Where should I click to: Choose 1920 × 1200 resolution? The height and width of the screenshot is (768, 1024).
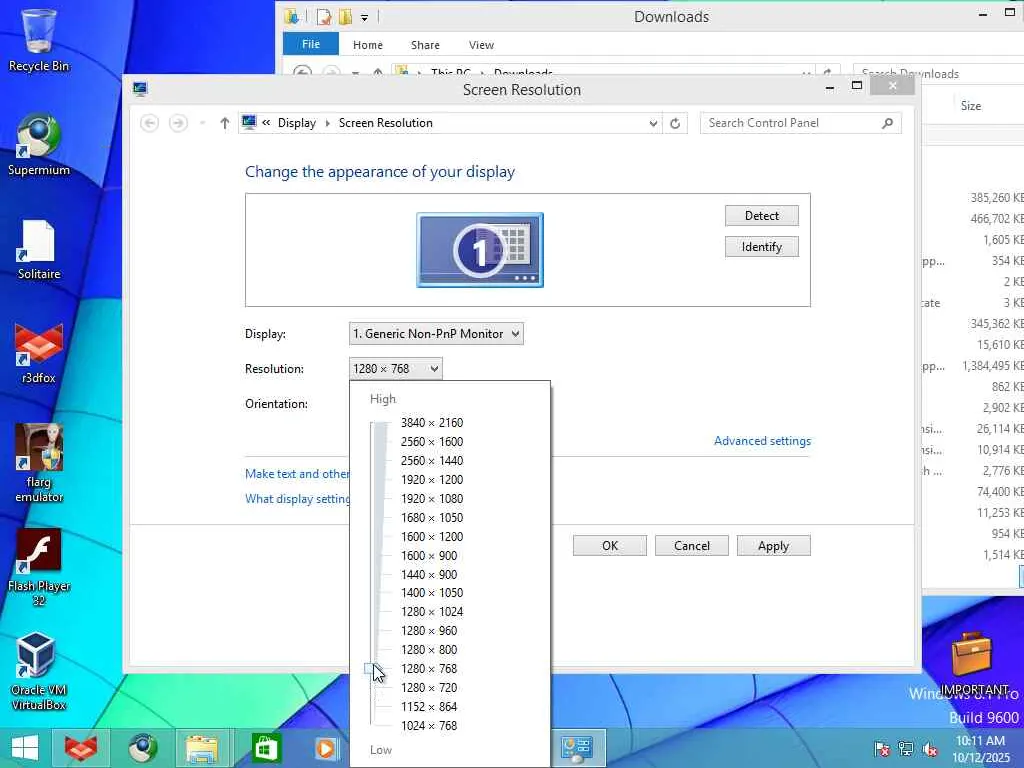432,479
